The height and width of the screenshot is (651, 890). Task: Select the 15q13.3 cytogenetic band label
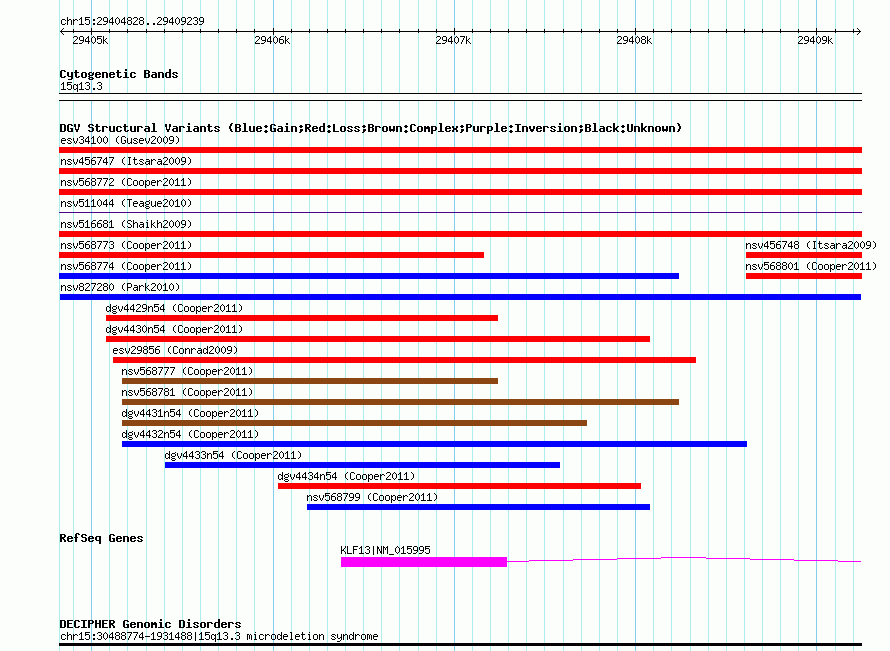[x=81, y=86]
